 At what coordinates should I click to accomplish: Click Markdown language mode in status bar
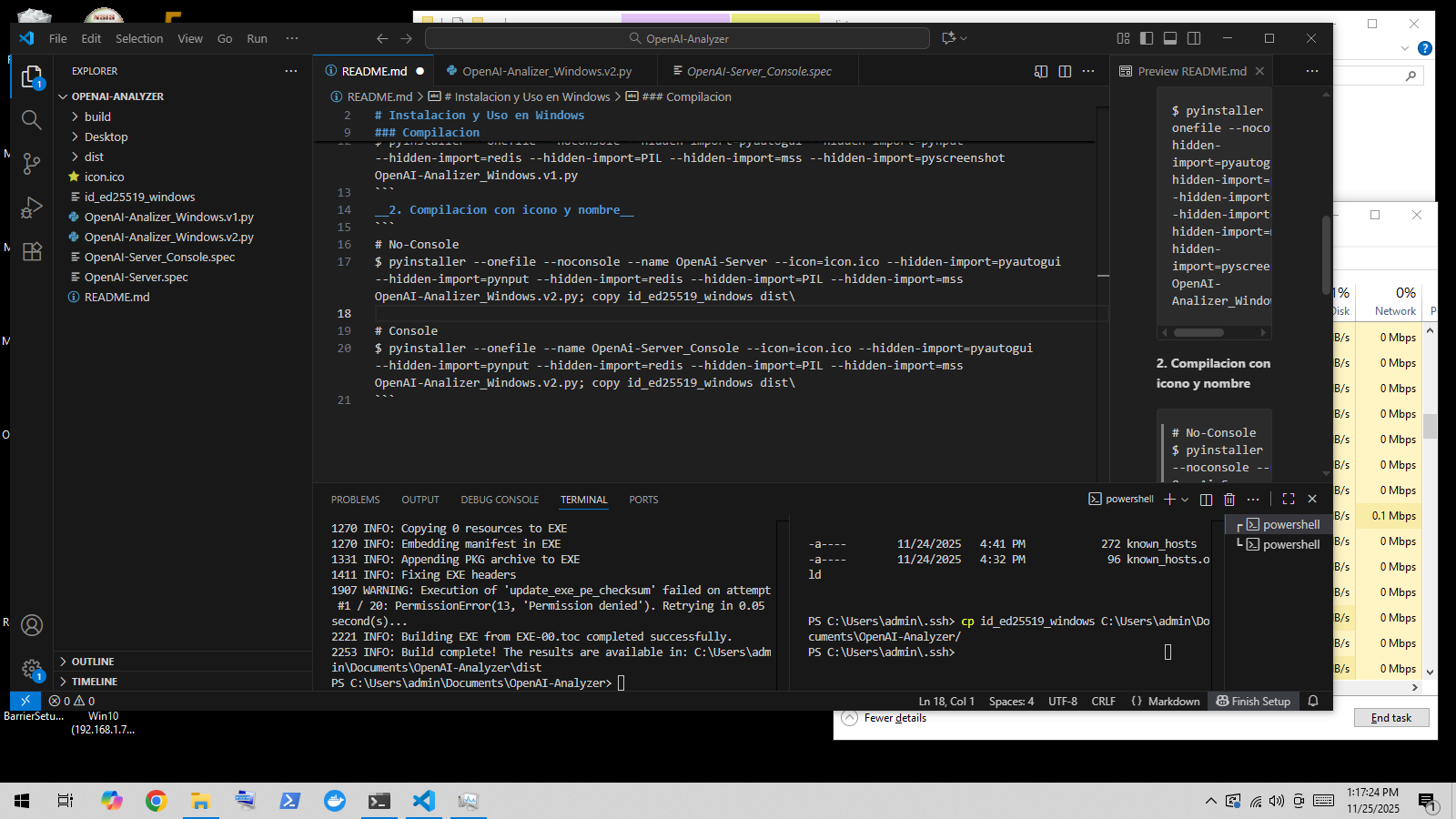(x=1173, y=702)
